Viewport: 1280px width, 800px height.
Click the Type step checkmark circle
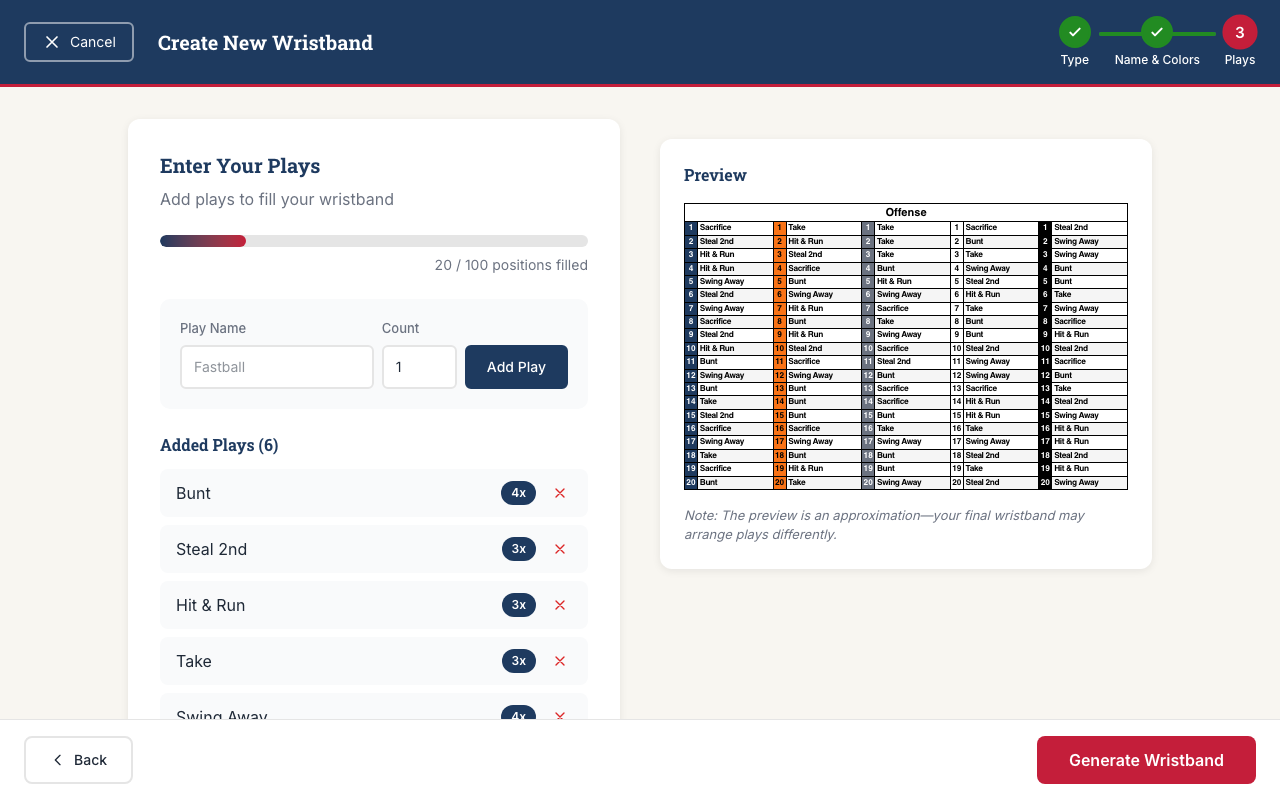tap(1075, 32)
